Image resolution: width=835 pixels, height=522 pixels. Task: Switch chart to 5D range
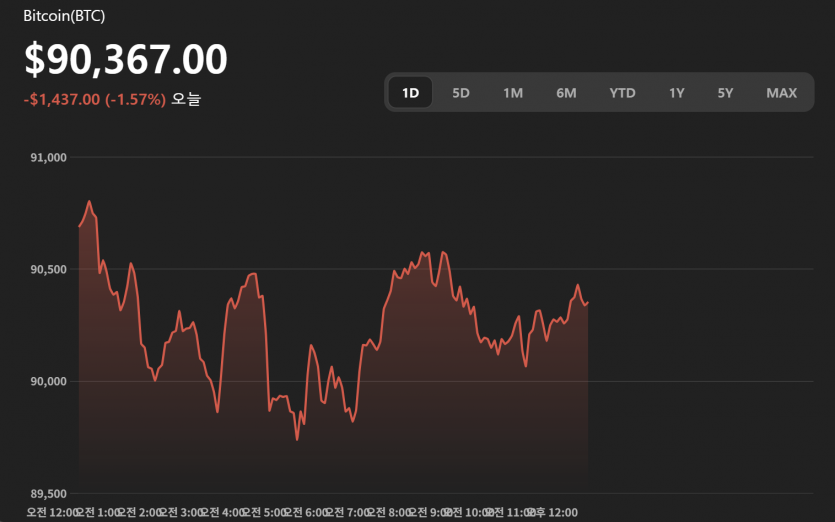point(461,93)
